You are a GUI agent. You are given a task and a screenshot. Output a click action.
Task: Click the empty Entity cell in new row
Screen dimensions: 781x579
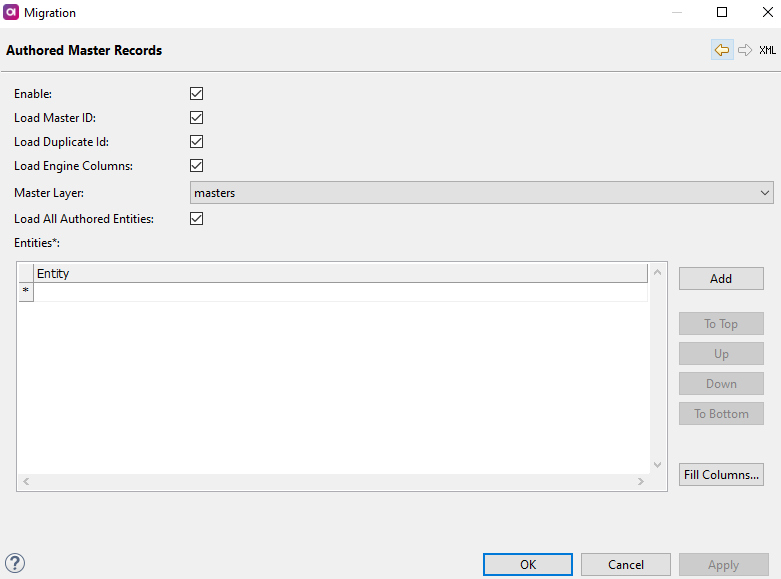[x=340, y=292]
